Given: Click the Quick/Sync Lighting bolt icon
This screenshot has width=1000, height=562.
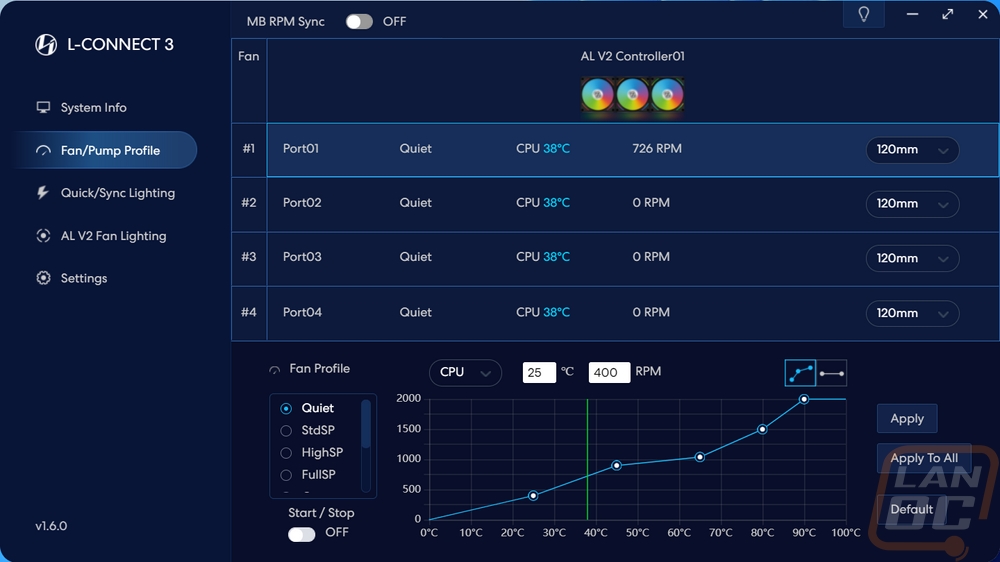Looking at the screenshot, I should tap(43, 193).
